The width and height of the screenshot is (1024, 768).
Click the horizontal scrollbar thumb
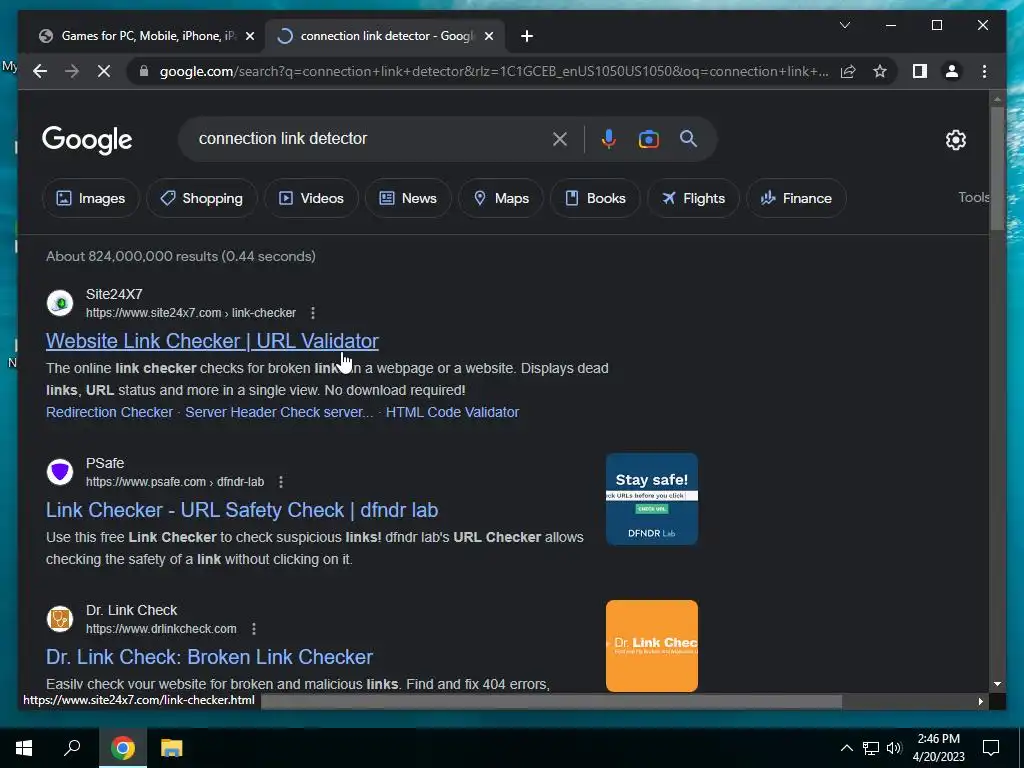(x=551, y=701)
